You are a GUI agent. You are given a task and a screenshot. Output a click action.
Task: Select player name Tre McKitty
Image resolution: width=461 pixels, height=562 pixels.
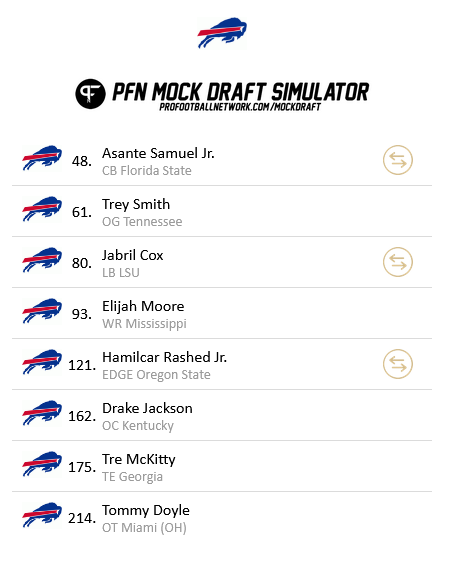pyautogui.click(x=139, y=459)
